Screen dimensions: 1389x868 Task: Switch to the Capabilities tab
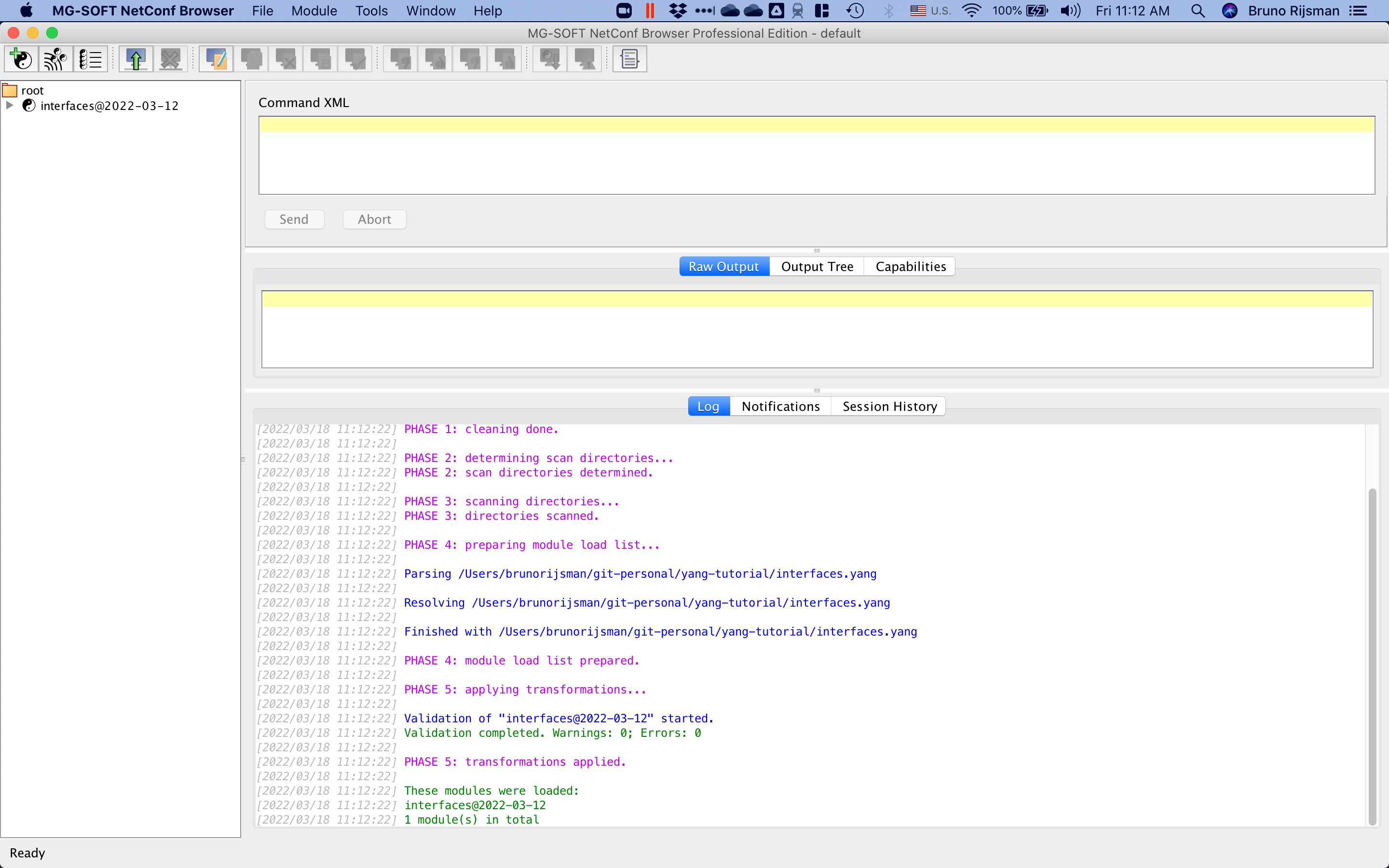point(910,266)
